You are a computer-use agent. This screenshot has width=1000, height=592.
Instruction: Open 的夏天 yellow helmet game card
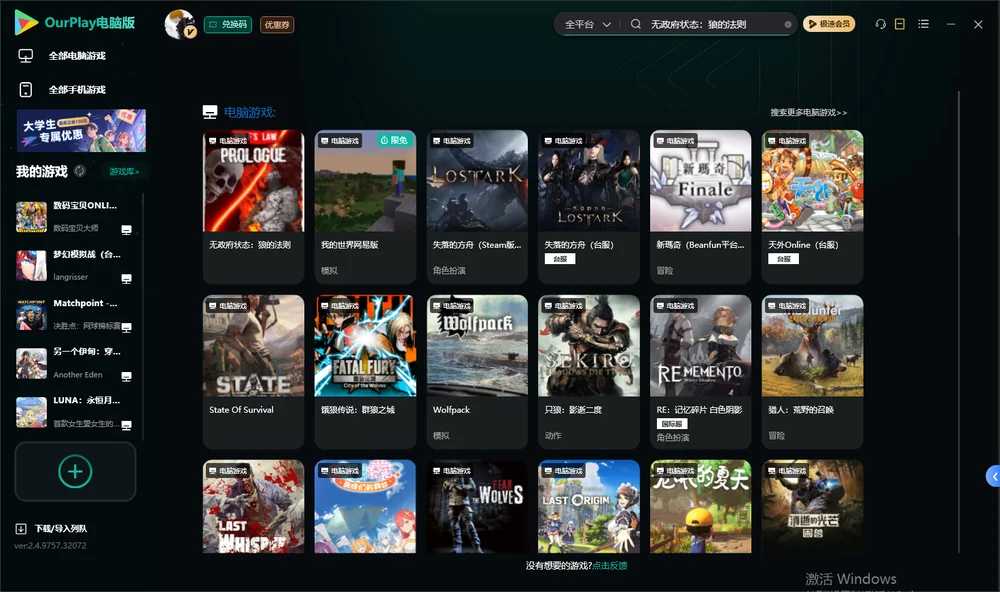coord(700,507)
